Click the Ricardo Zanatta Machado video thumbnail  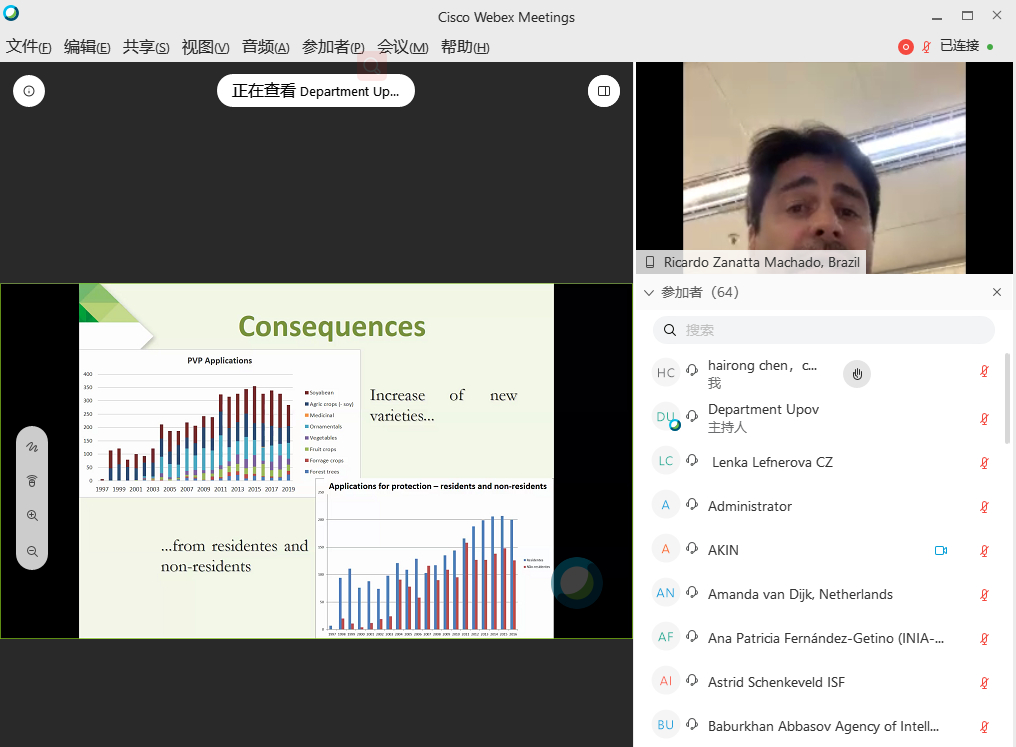(824, 167)
